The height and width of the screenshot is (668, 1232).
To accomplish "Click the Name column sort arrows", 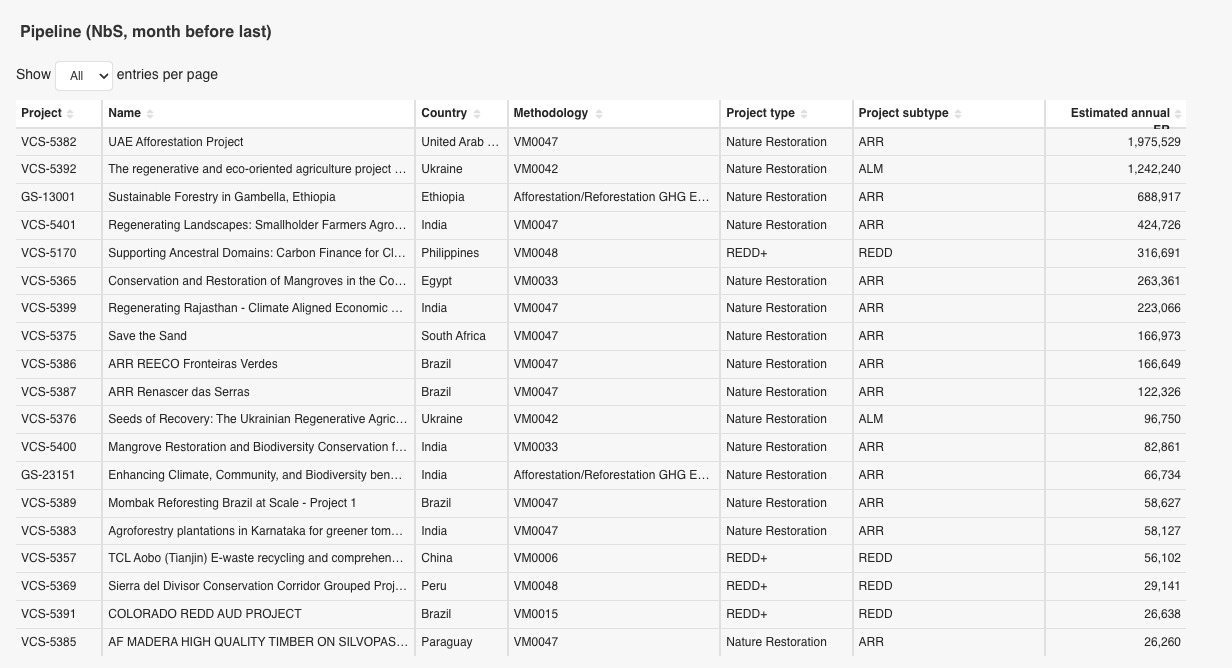I will pos(150,114).
